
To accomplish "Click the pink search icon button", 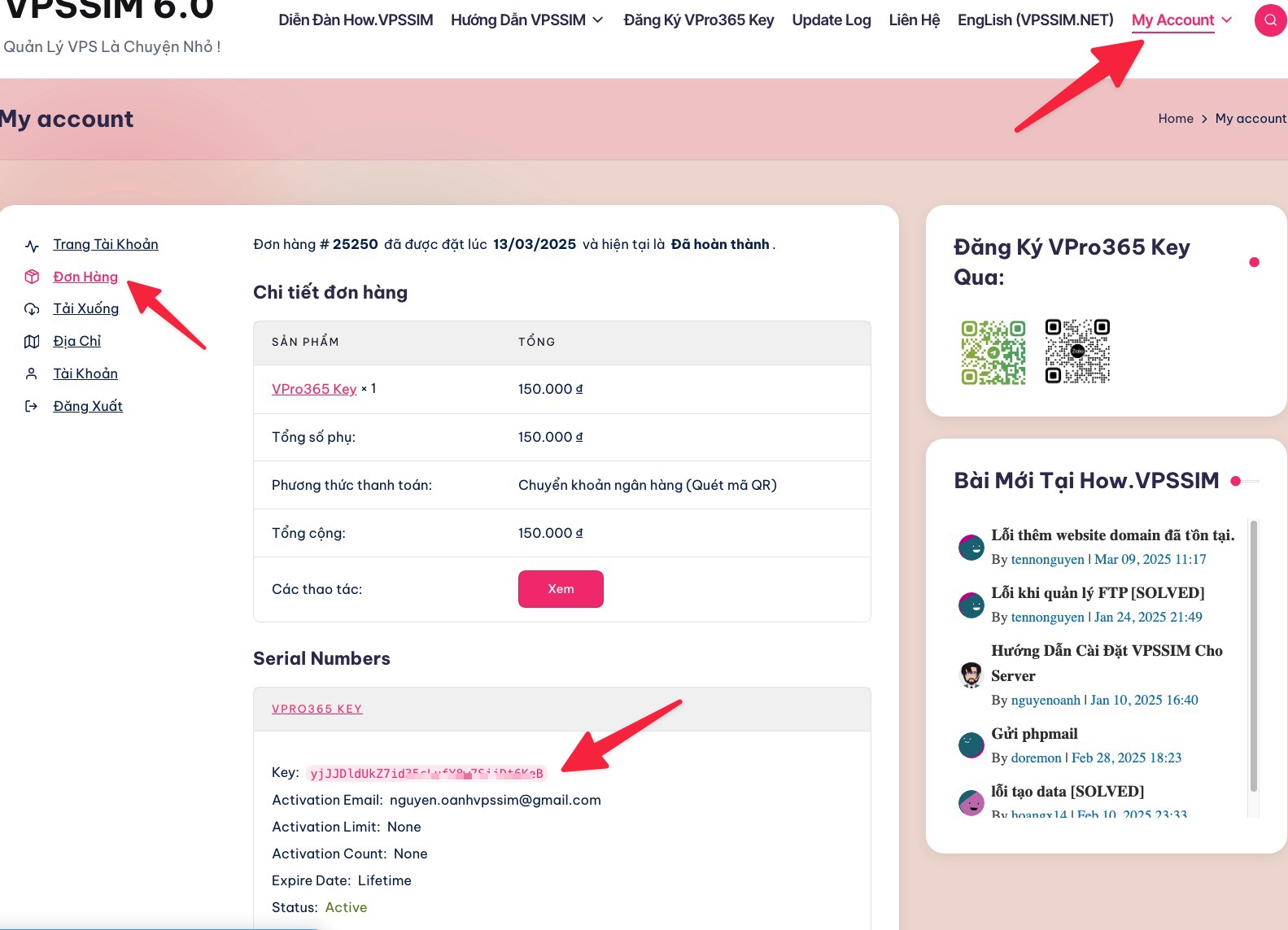I will point(1270,20).
